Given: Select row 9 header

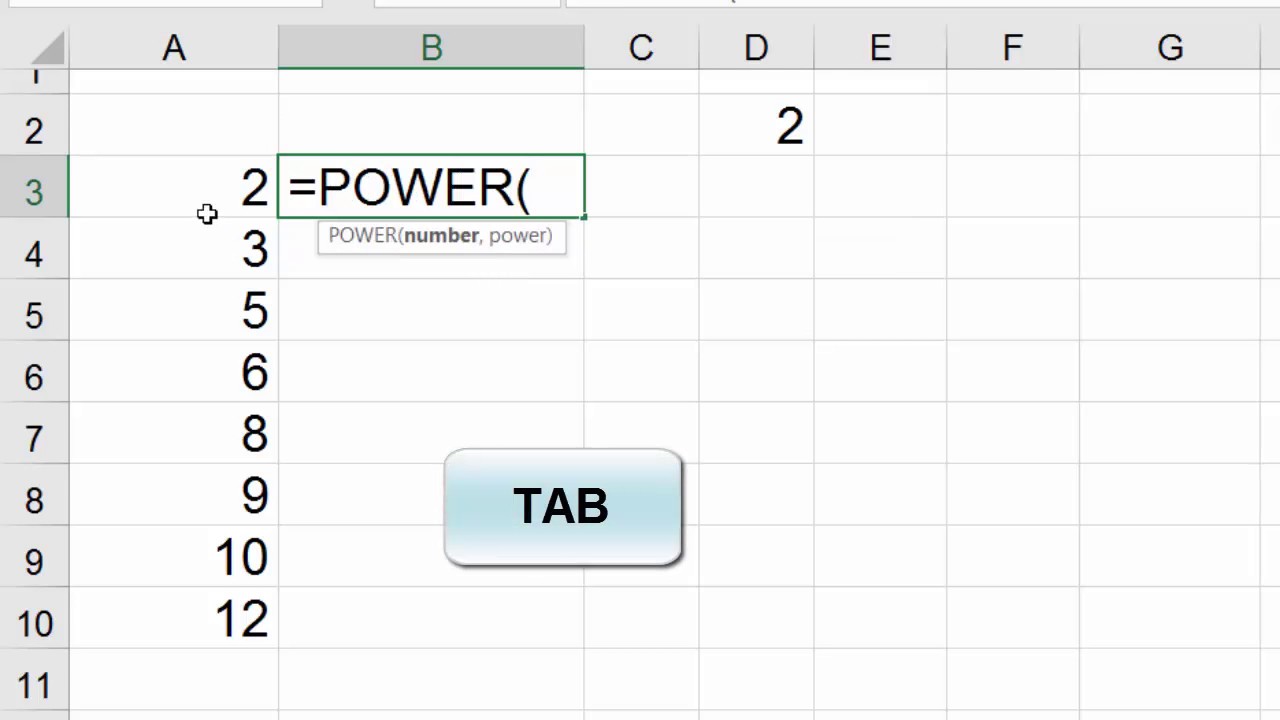Looking at the screenshot, I should [x=34, y=557].
